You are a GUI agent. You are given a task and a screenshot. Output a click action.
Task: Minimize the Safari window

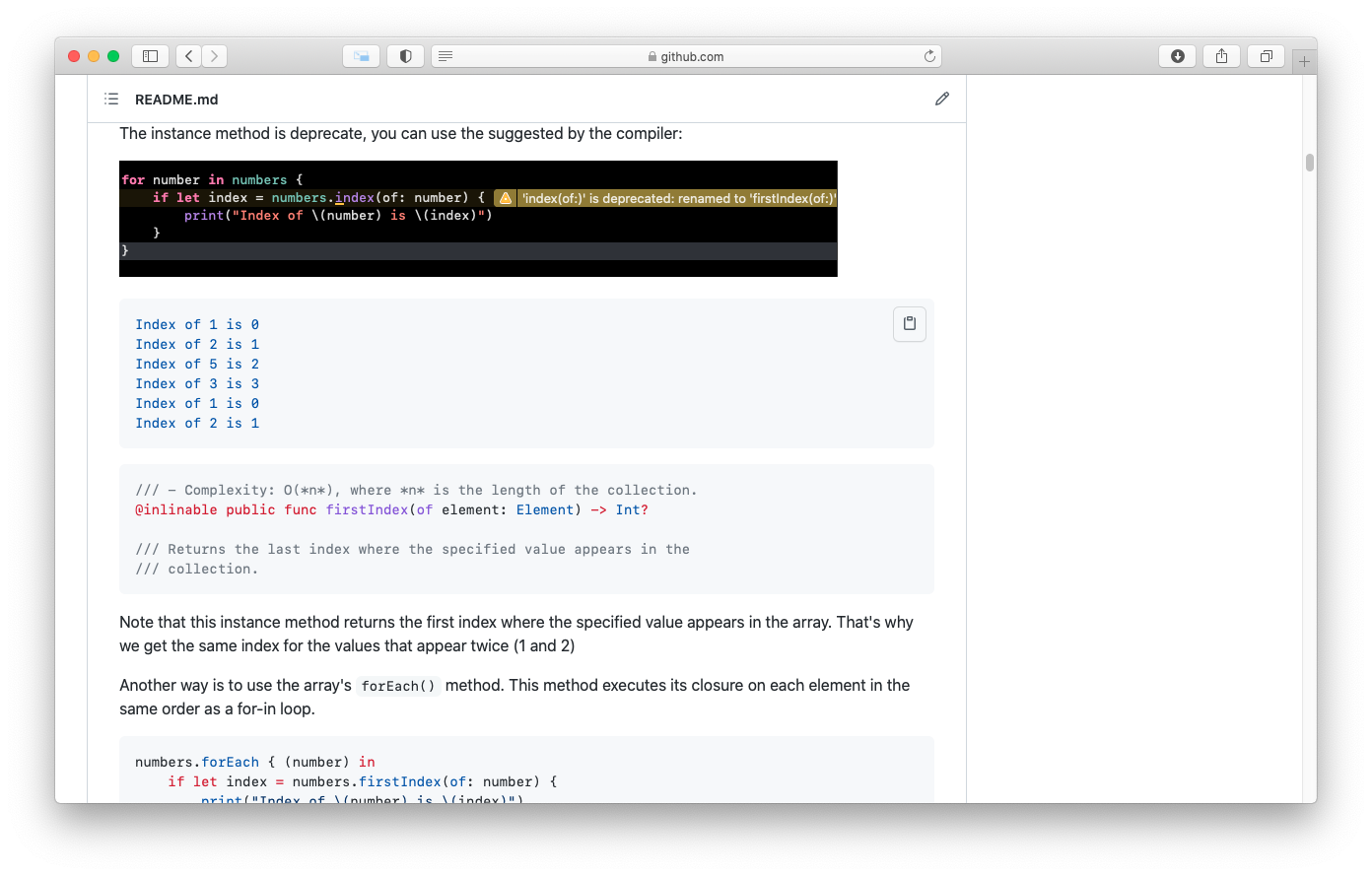click(x=94, y=56)
